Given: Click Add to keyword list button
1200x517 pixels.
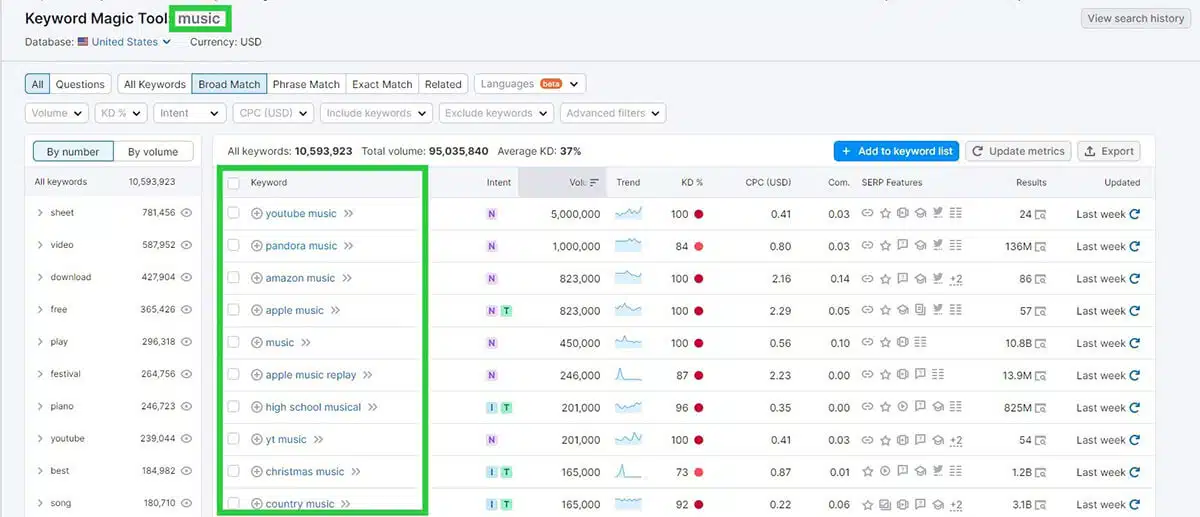Looking at the screenshot, I should [x=896, y=151].
